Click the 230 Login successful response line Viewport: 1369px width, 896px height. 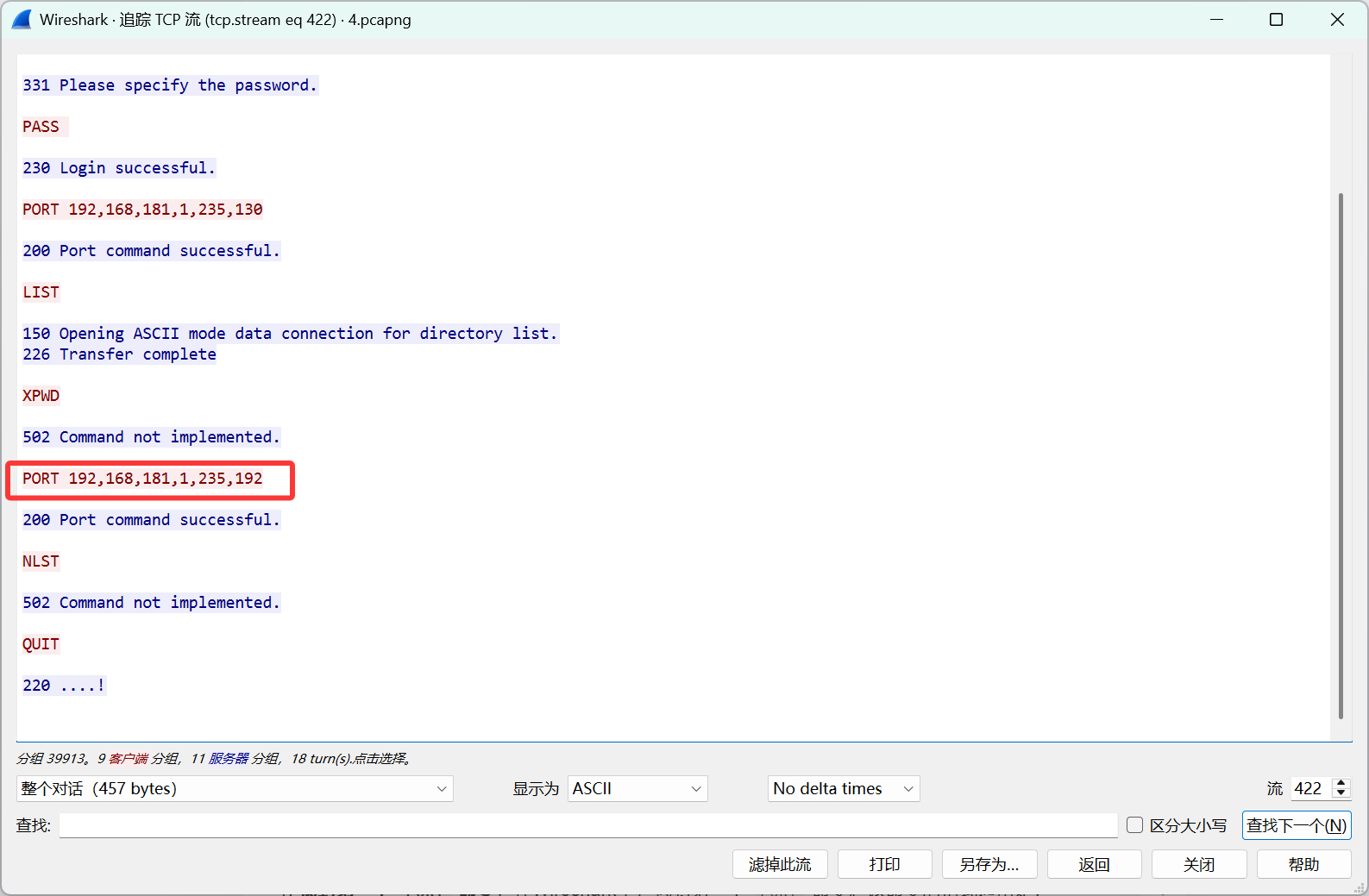118,168
